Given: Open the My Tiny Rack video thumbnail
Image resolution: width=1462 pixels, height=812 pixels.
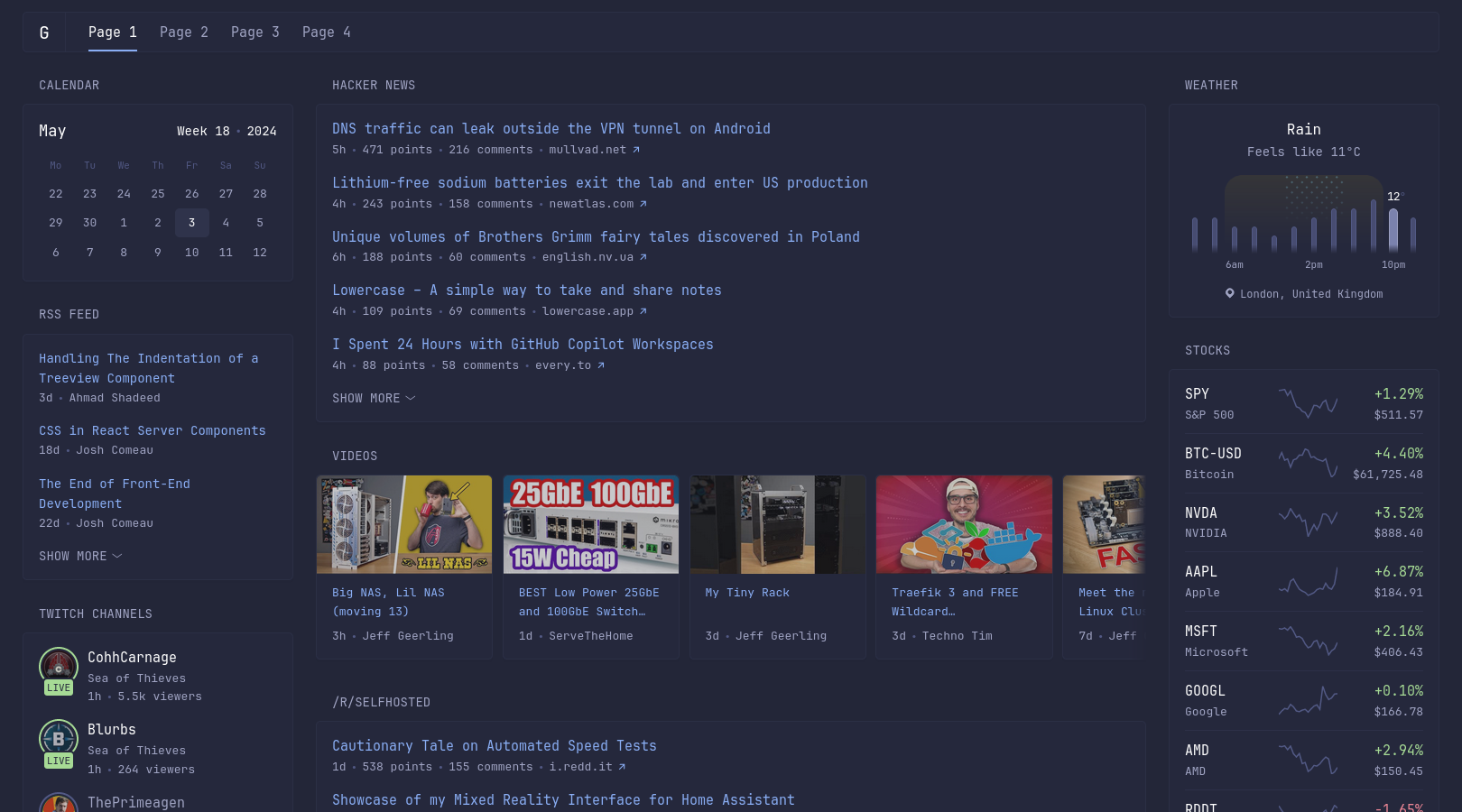Looking at the screenshot, I should (777, 524).
